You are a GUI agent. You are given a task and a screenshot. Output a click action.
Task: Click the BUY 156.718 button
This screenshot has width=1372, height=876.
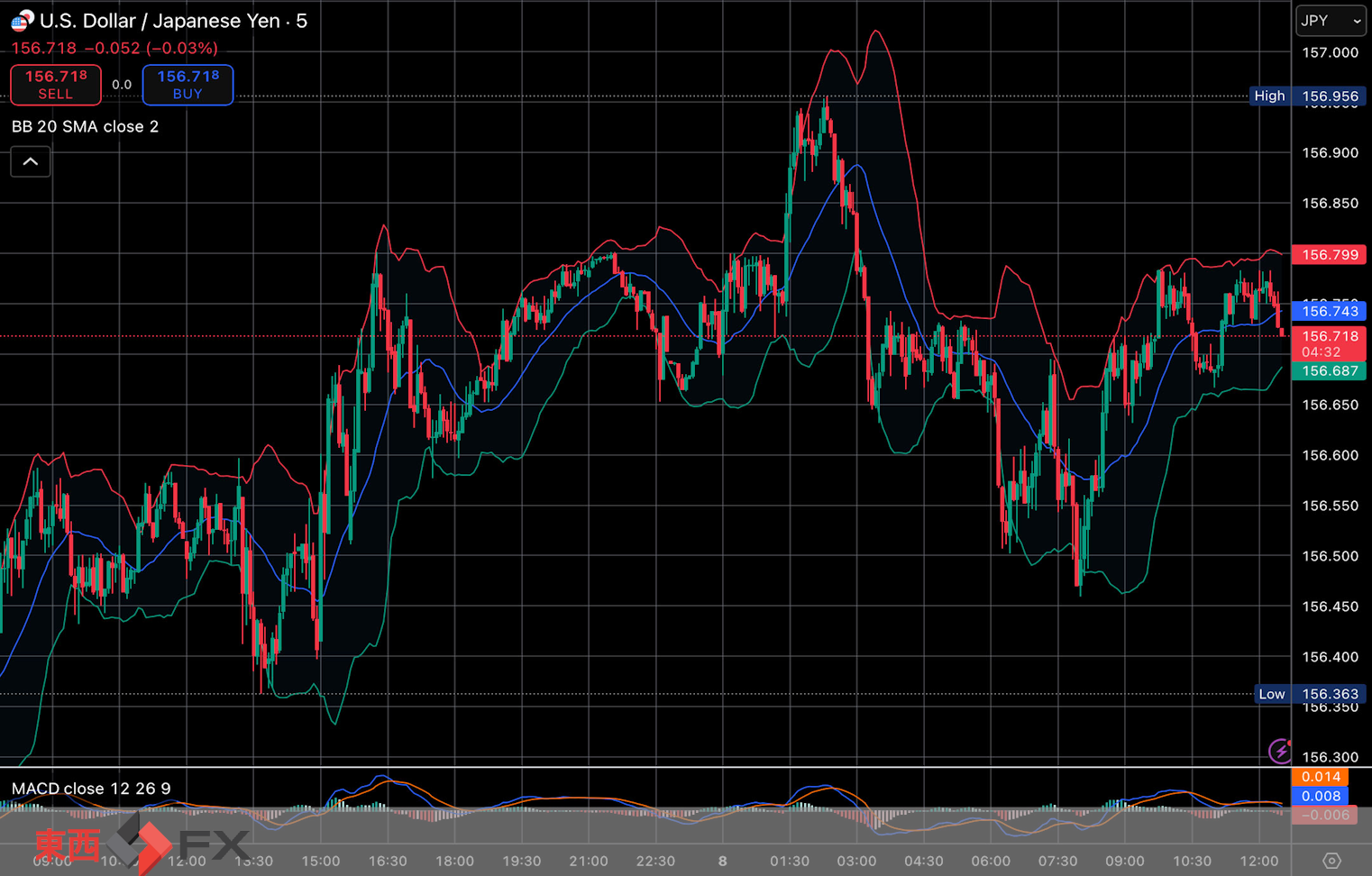(188, 85)
